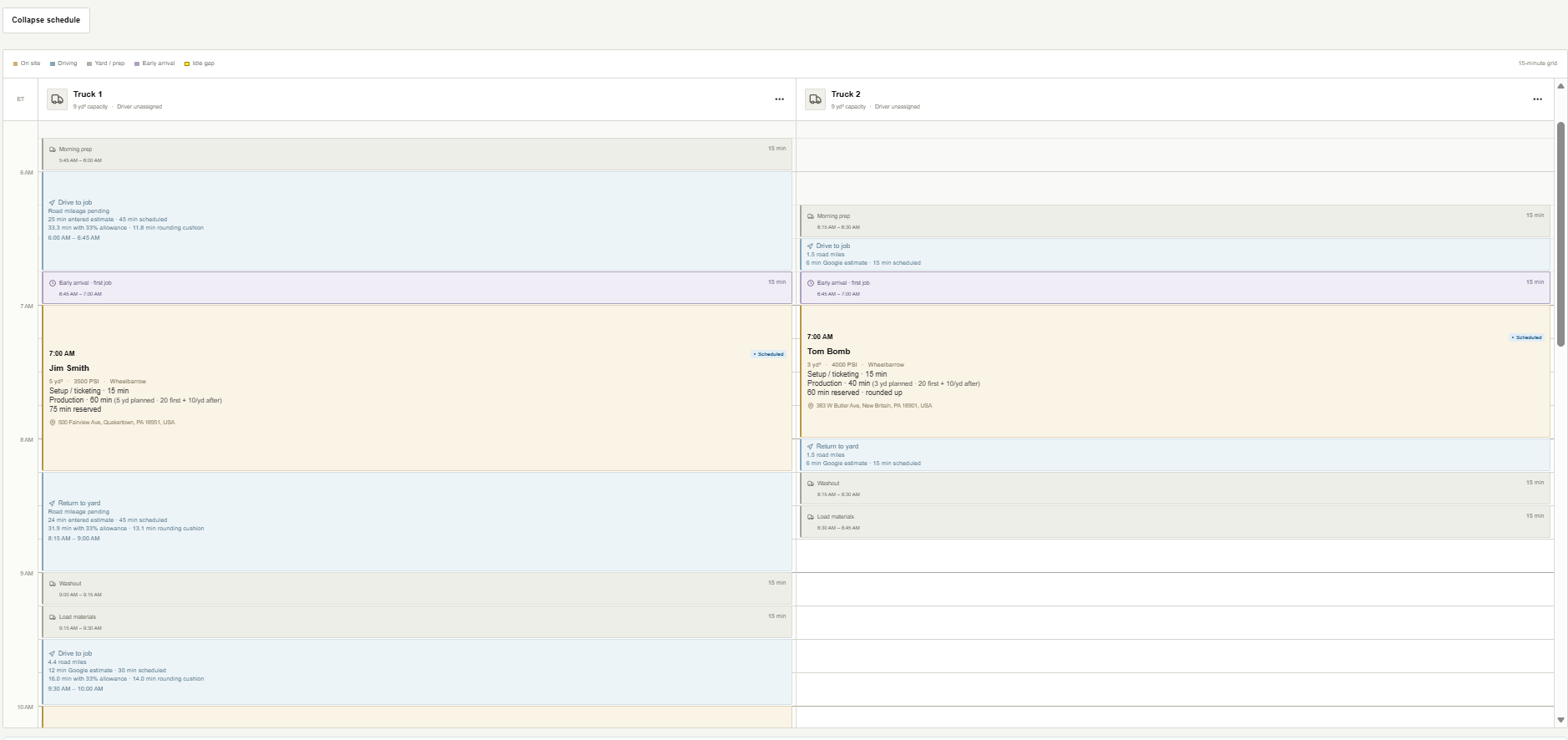Open the Jim Smith 7:00 AM job card
This screenshot has width=1568, height=740.
(x=417, y=388)
